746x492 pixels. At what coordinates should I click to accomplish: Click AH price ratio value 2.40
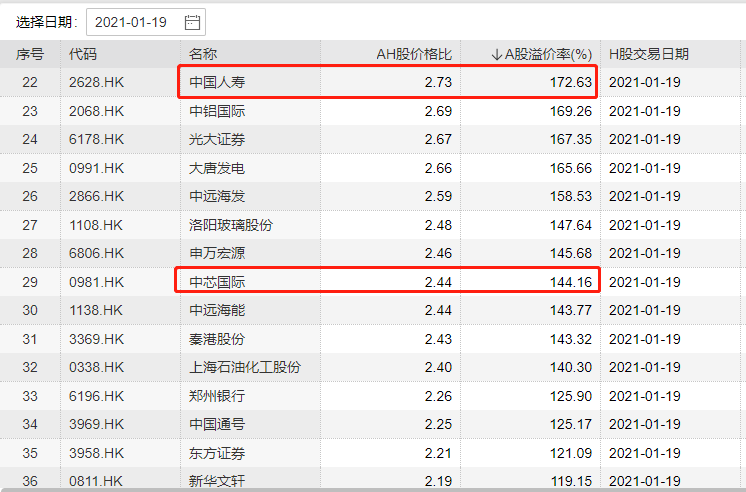[438, 367]
